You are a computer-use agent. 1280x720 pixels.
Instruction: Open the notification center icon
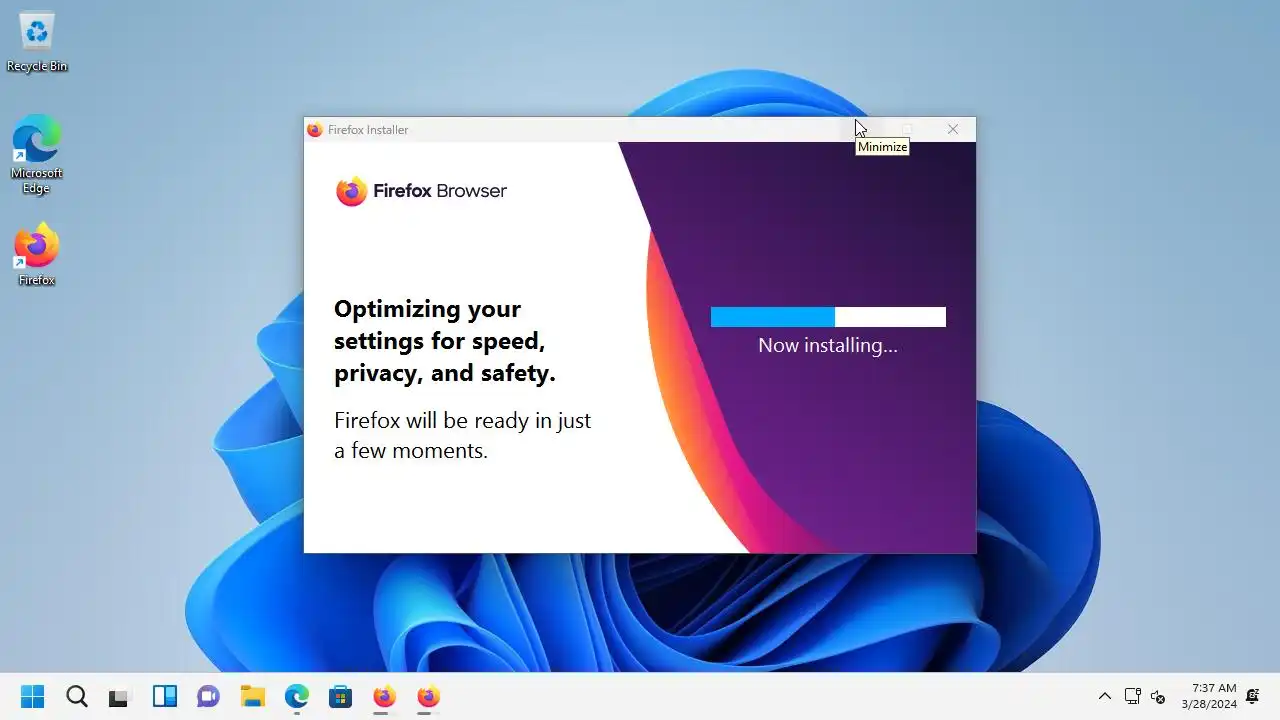(1252, 697)
